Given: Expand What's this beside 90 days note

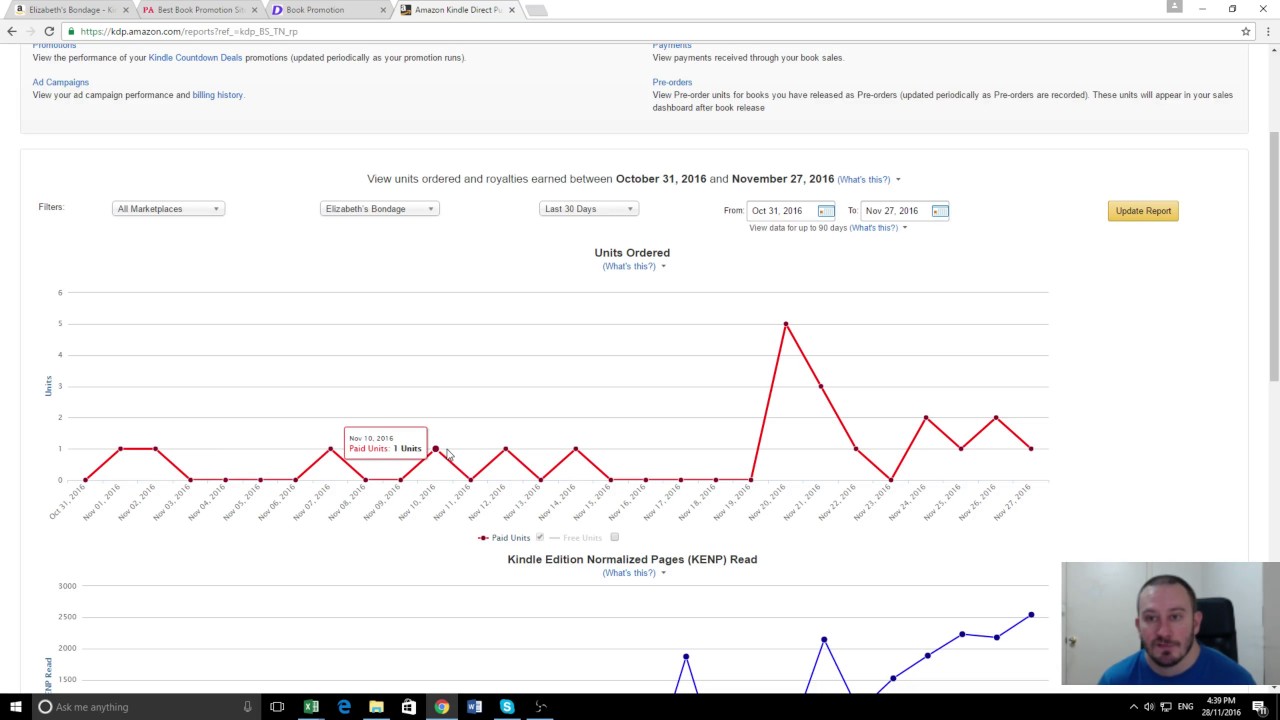Looking at the screenshot, I should point(878,228).
